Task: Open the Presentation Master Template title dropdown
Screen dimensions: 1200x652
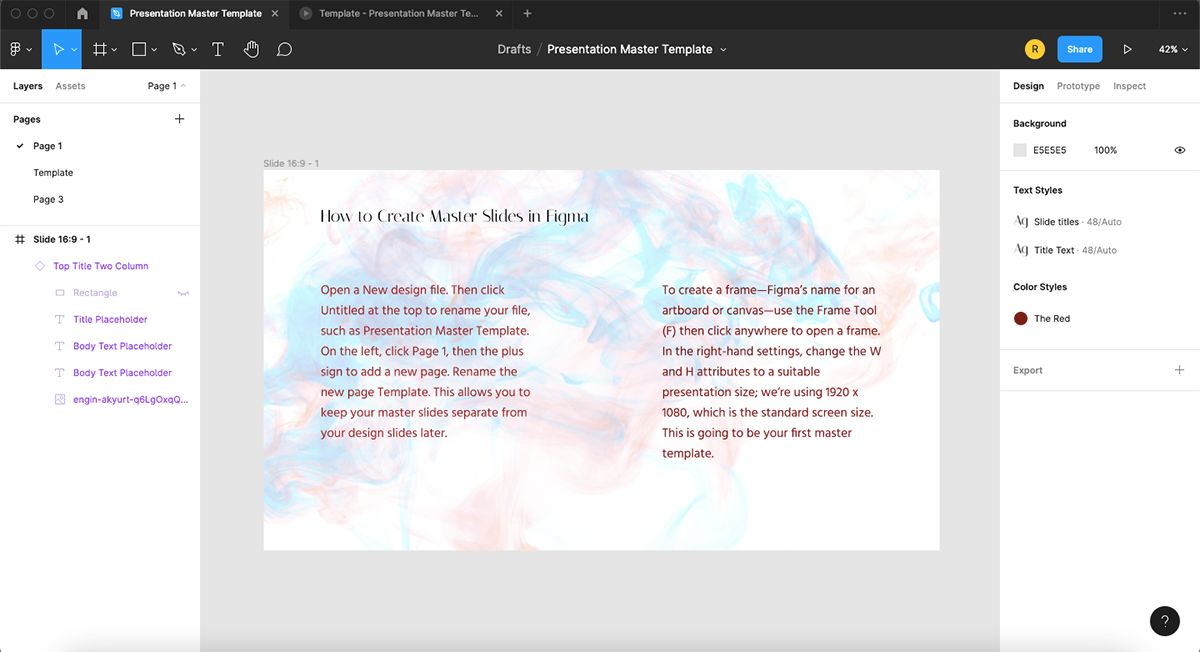Action: tap(723, 48)
